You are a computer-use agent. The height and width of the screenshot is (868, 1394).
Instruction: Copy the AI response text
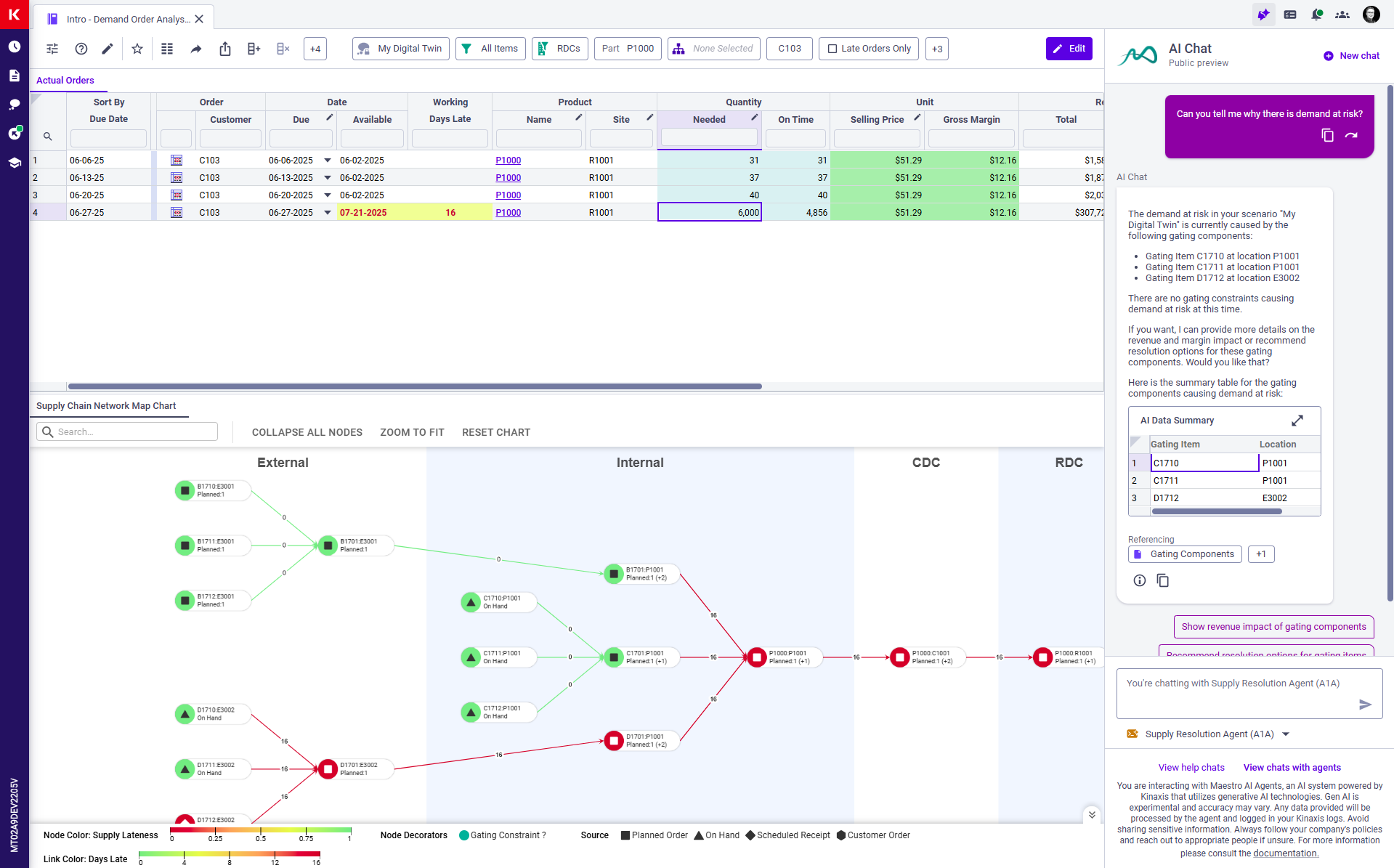pos(1162,580)
